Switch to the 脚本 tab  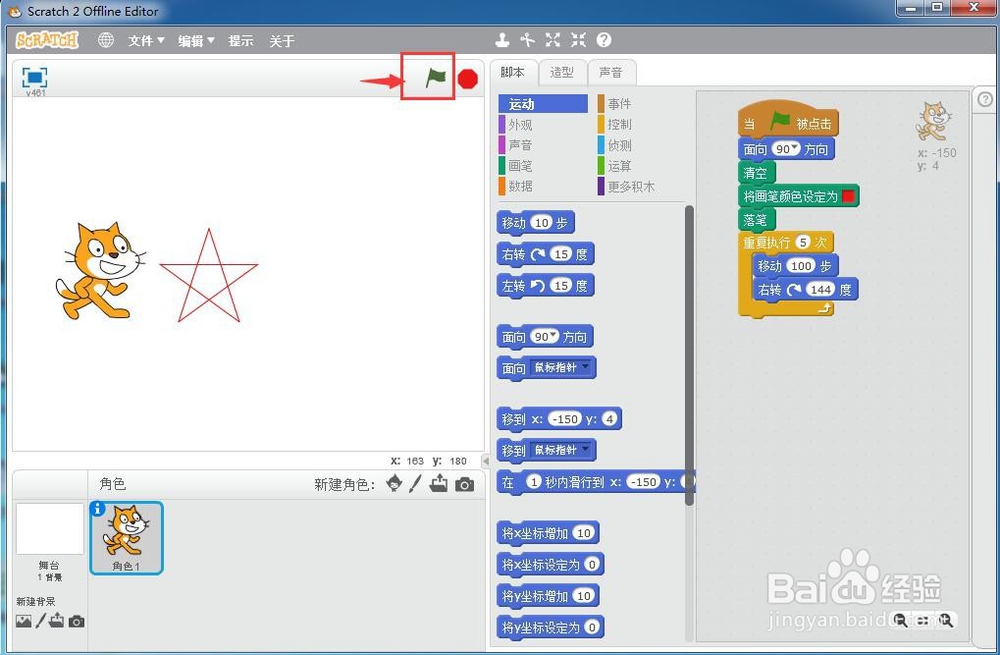tap(513, 72)
